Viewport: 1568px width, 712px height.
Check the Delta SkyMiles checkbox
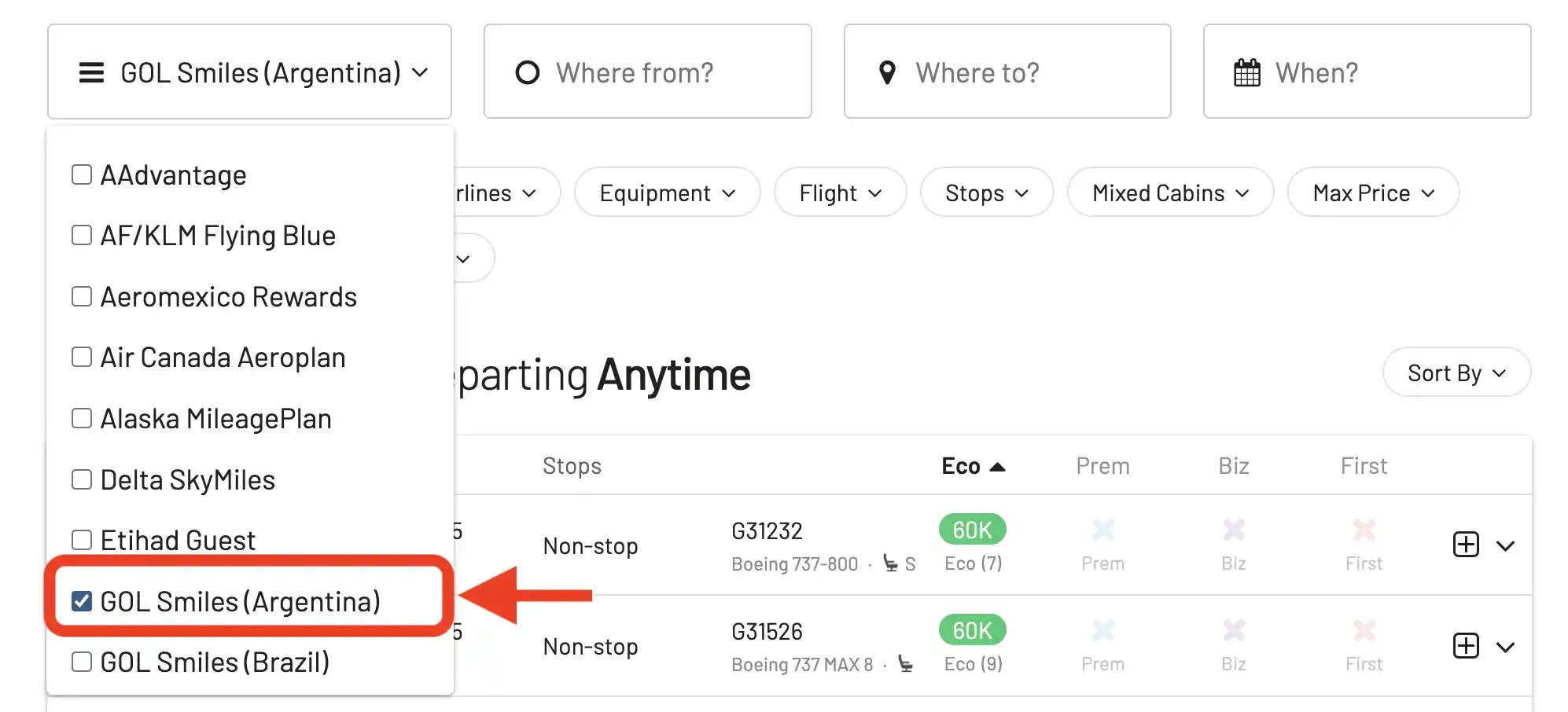pyautogui.click(x=82, y=479)
